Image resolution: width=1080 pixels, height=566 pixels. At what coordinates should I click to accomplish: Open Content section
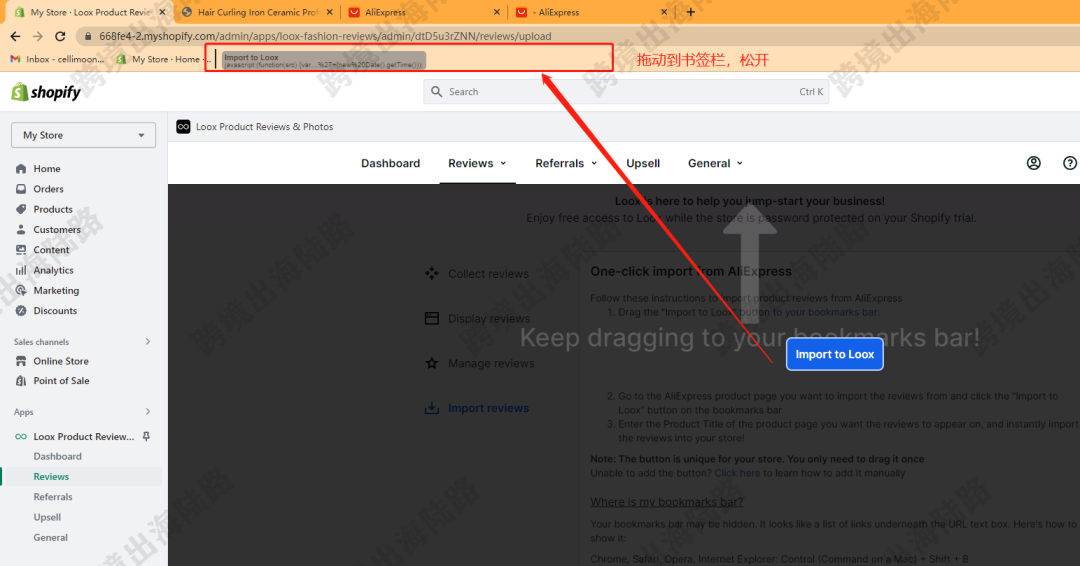click(52, 250)
